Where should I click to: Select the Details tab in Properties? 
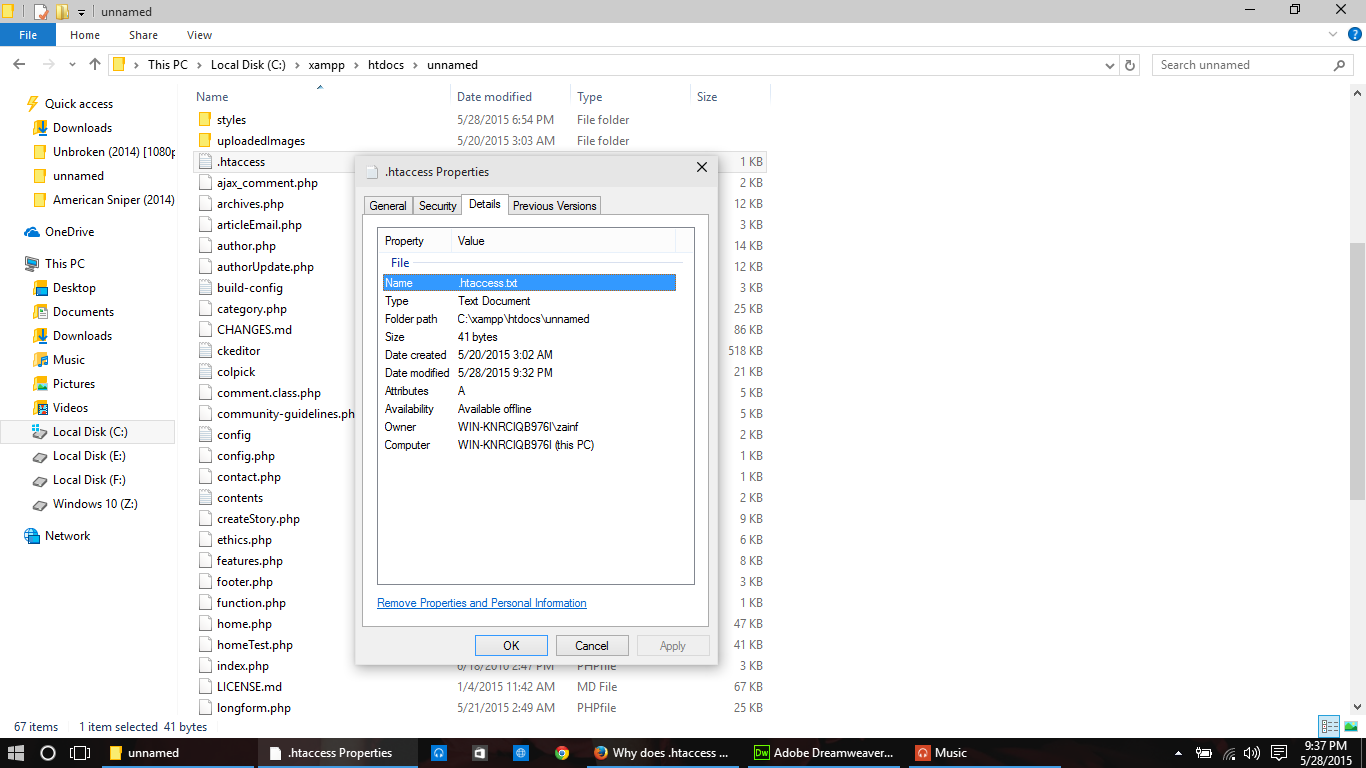pos(485,204)
